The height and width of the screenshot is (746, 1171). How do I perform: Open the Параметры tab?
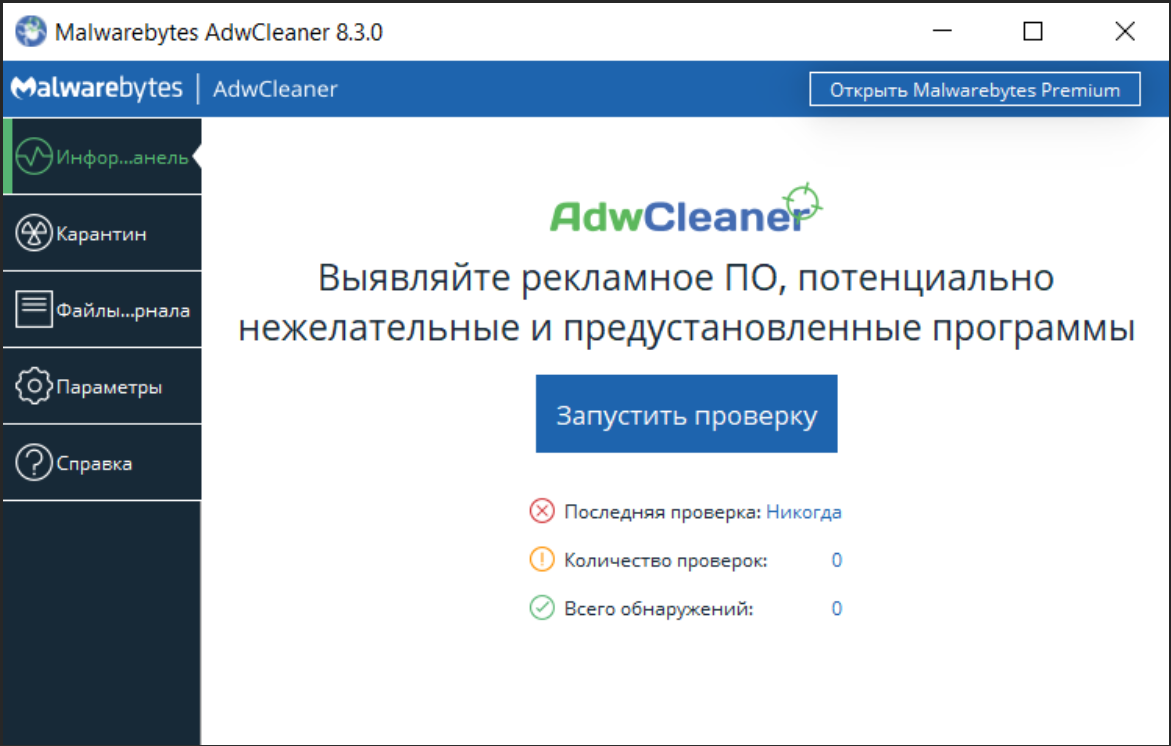point(102,386)
